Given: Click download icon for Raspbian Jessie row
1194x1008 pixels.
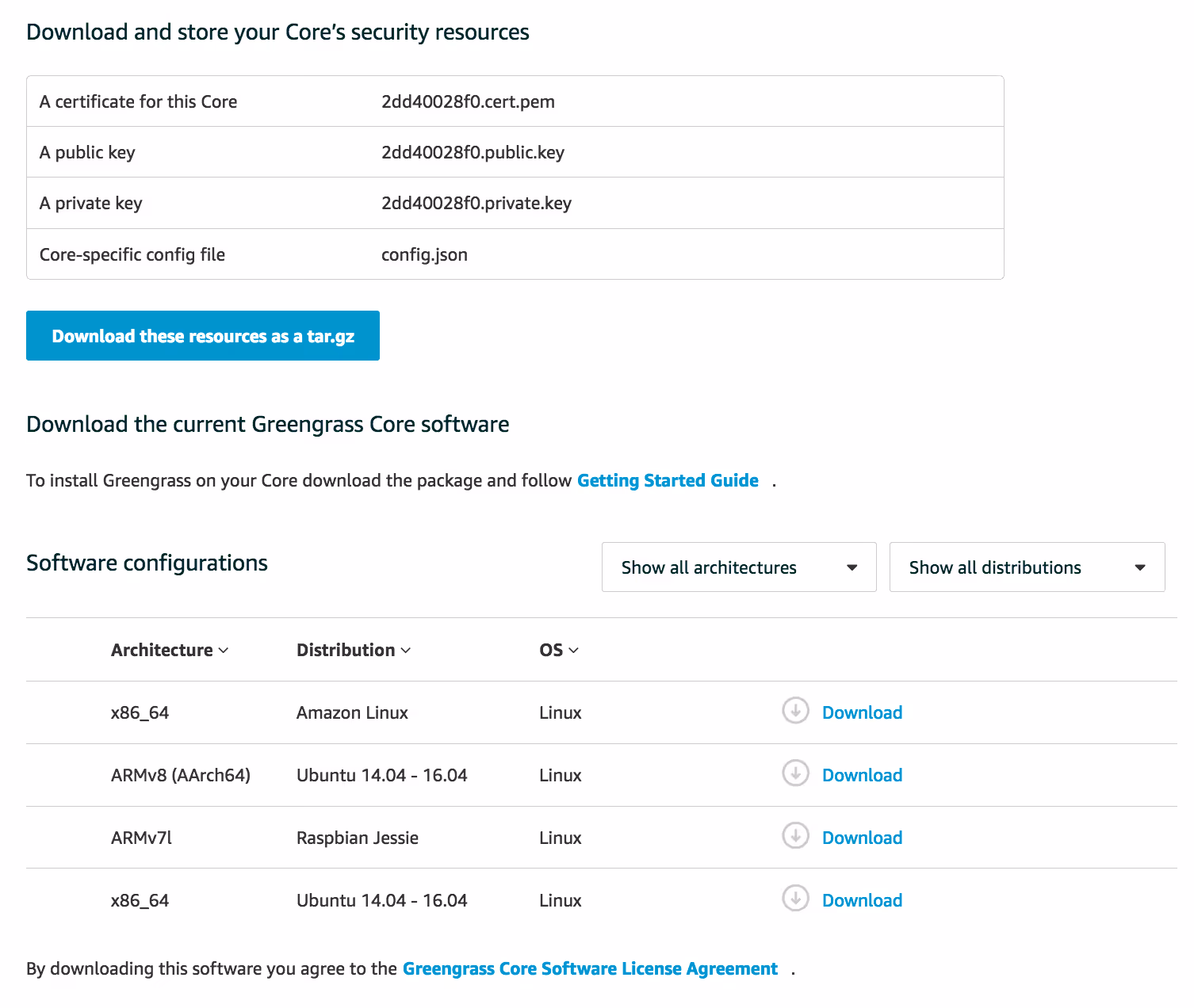Looking at the screenshot, I should point(795,836).
